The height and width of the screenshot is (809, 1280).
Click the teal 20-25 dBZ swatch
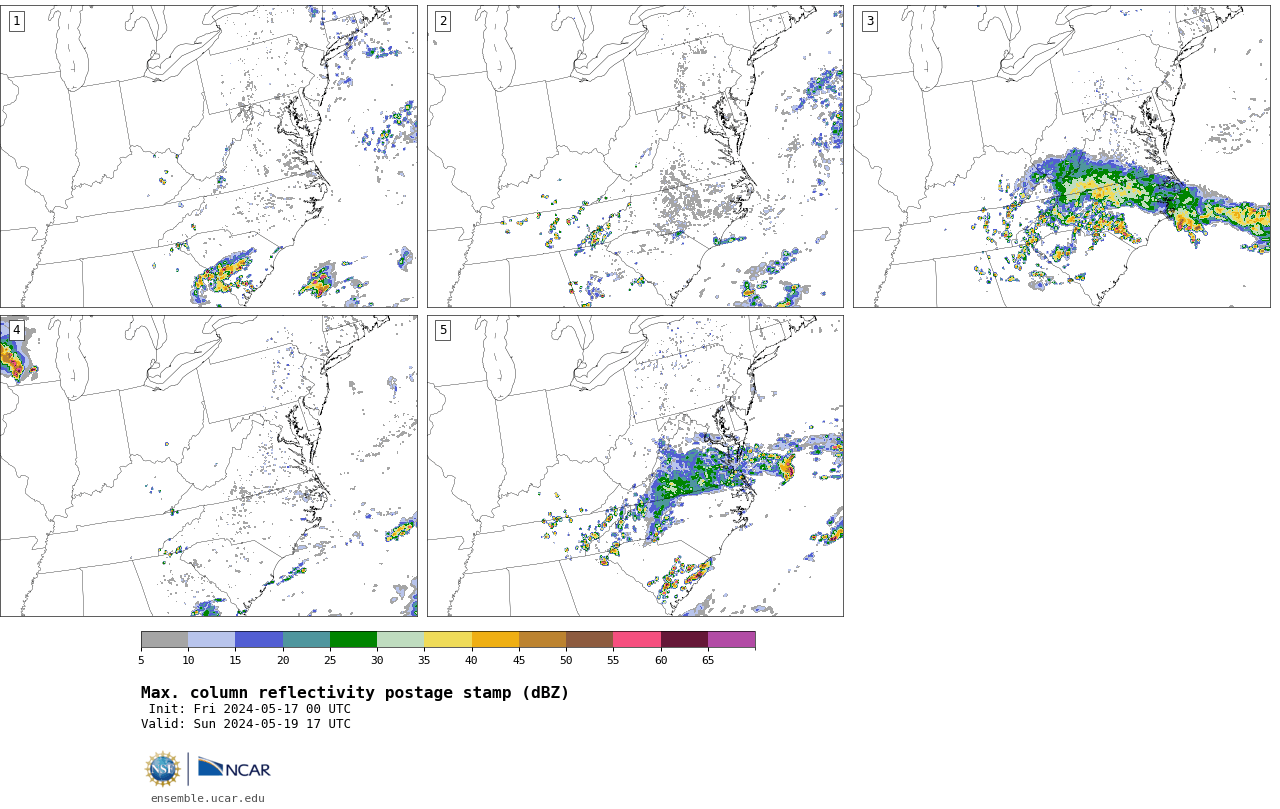point(306,640)
